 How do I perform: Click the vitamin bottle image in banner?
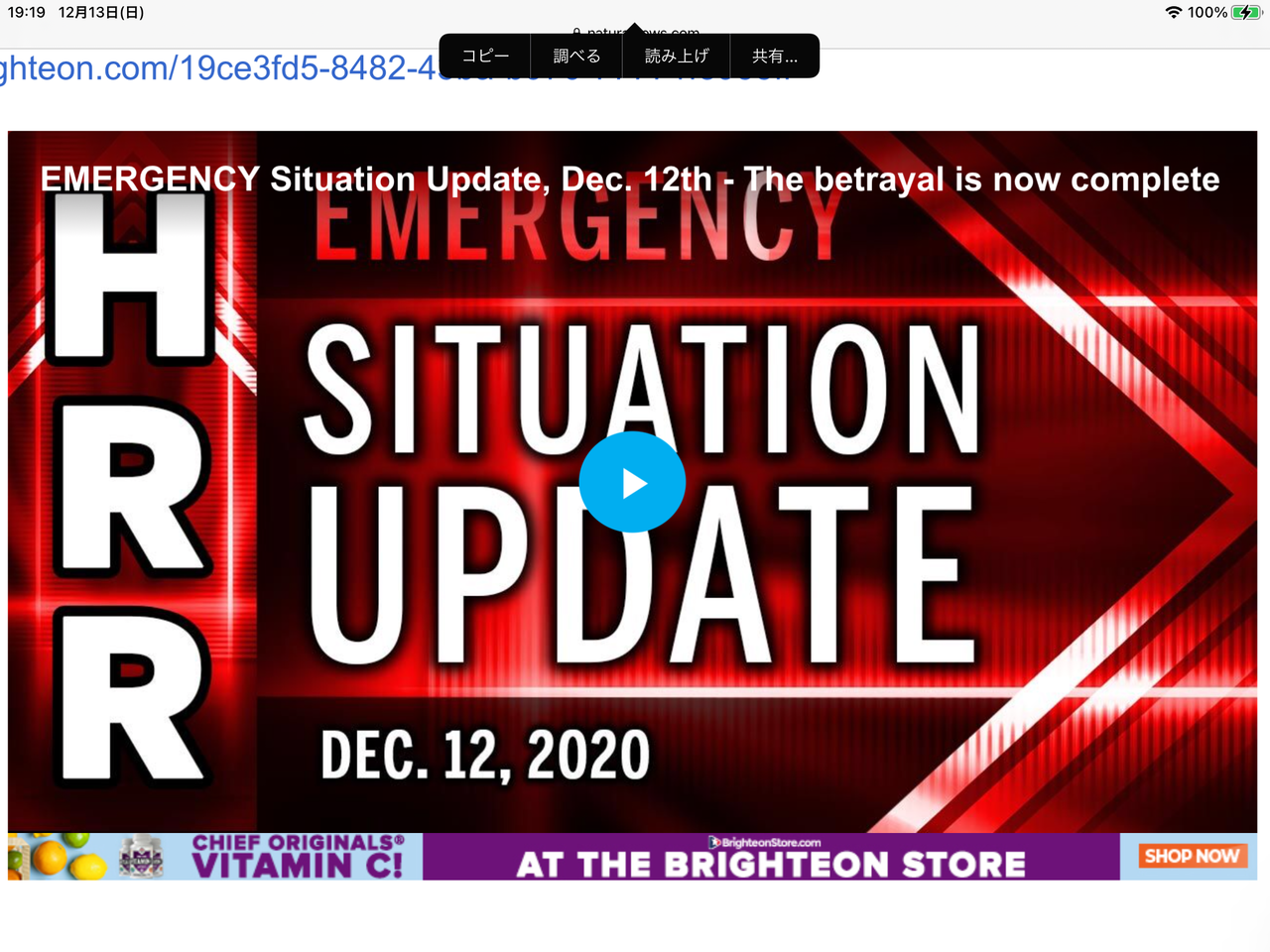[141, 857]
